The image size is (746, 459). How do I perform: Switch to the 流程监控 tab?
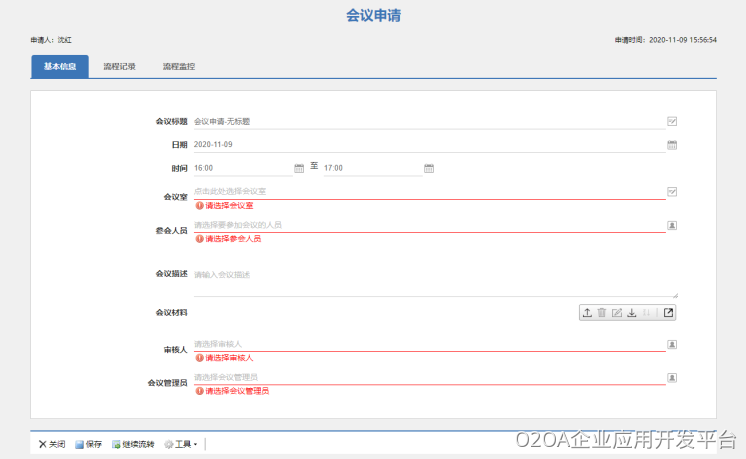[x=179, y=67]
